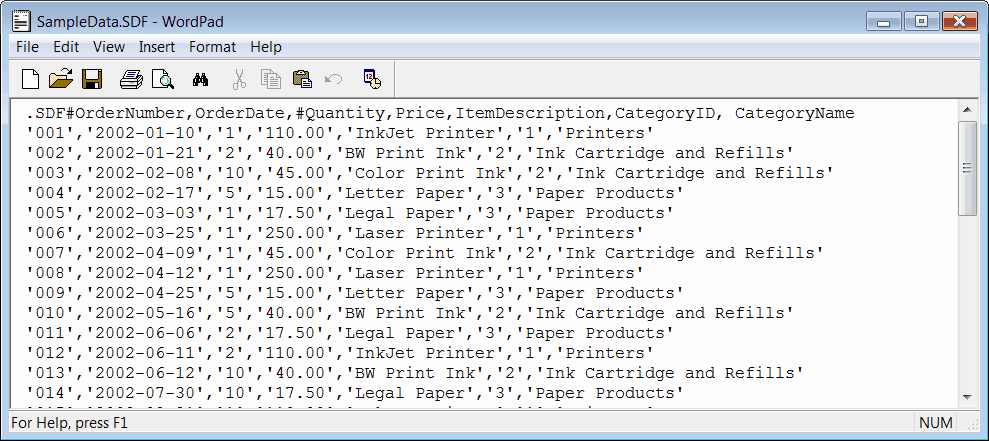Click the vertical scrollbar down arrow

[967, 397]
